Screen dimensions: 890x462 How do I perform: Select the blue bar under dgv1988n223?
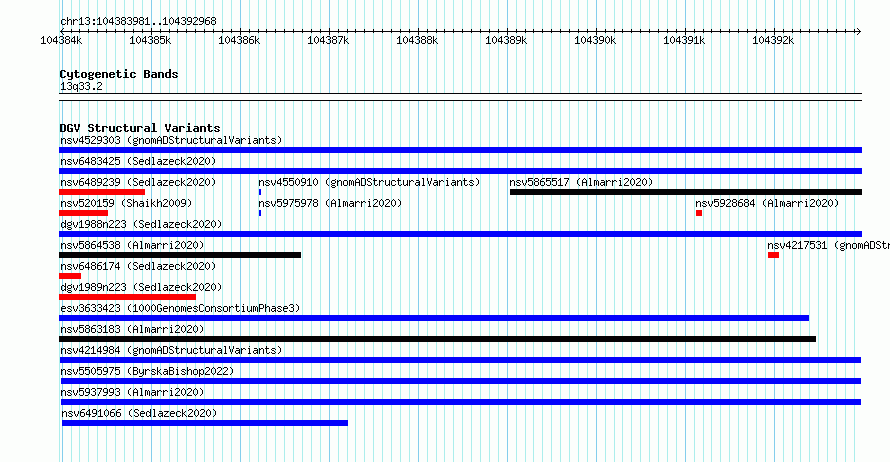click(460, 234)
